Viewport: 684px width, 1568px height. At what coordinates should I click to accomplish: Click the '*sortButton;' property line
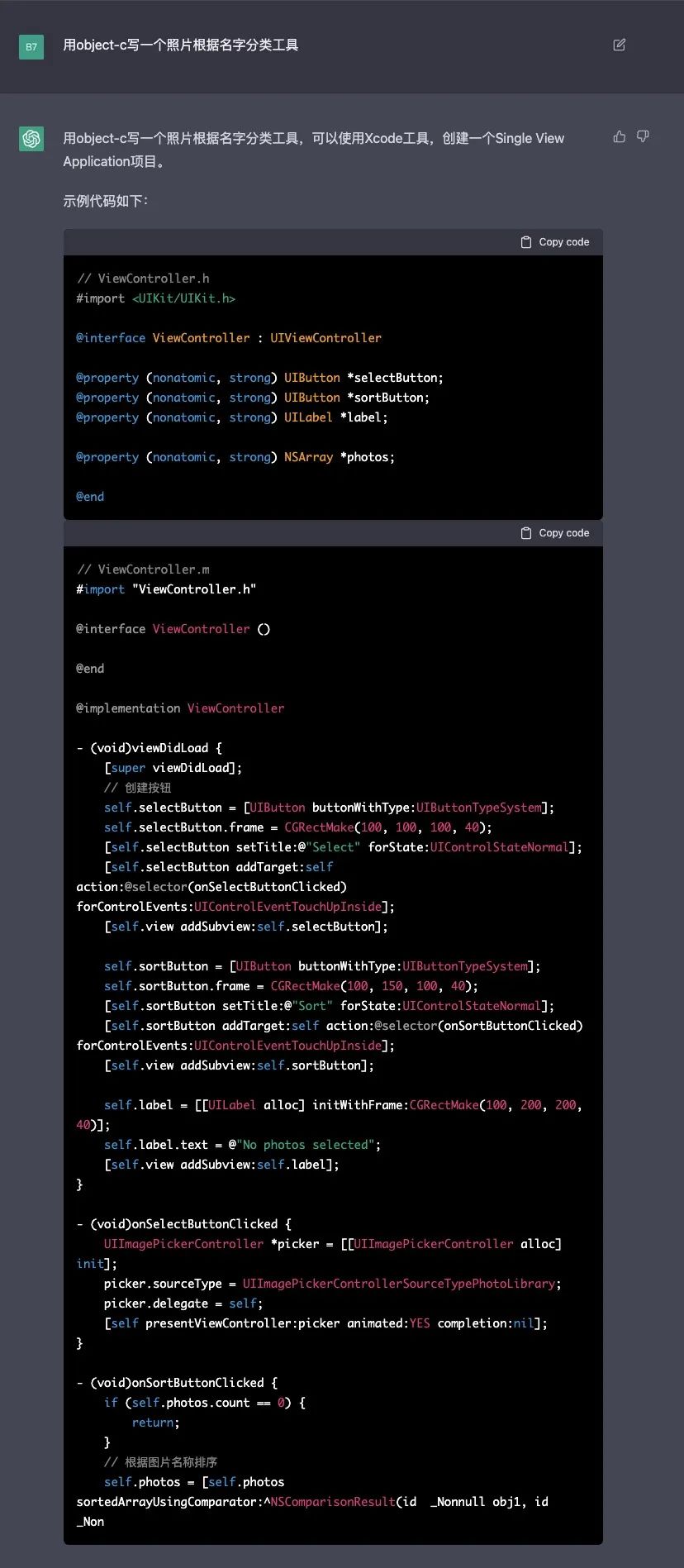[253, 398]
